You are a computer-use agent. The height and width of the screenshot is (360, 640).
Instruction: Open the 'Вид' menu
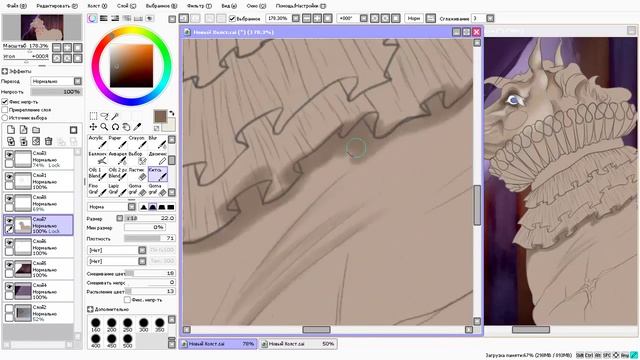click(229, 6)
